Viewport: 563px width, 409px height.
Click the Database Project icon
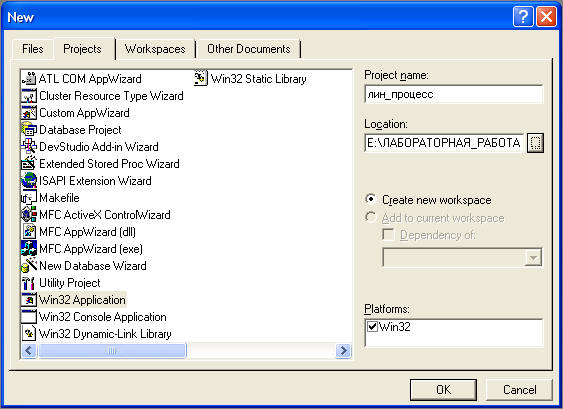pos(29,129)
